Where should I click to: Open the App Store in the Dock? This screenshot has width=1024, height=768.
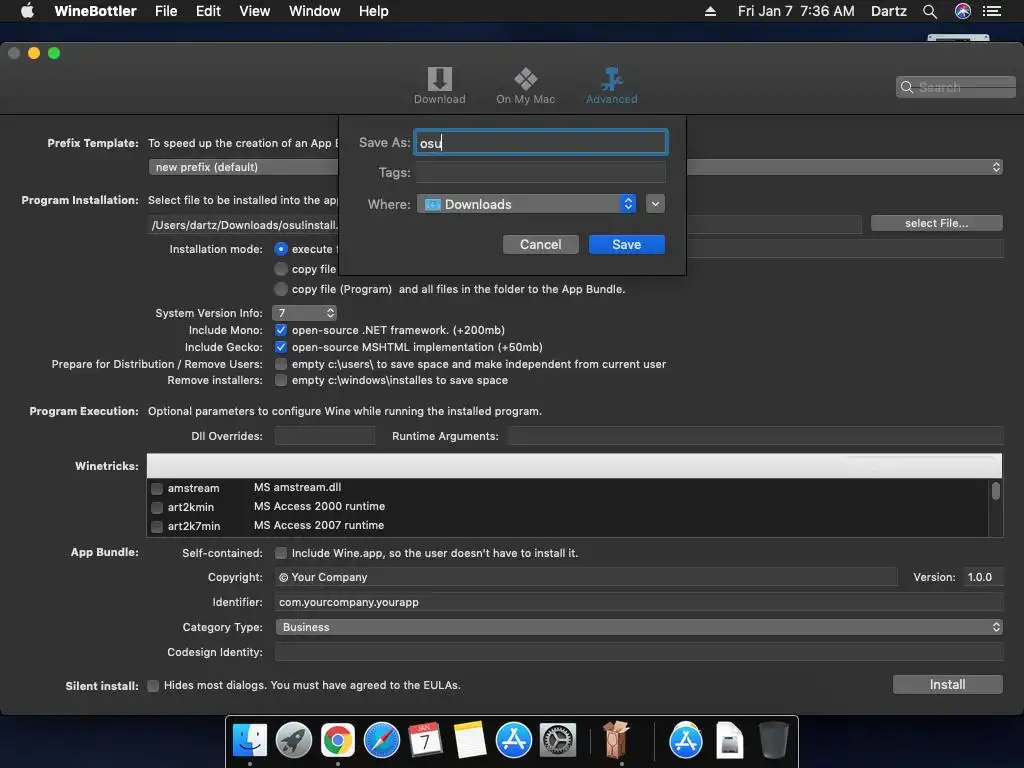[x=513, y=740]
